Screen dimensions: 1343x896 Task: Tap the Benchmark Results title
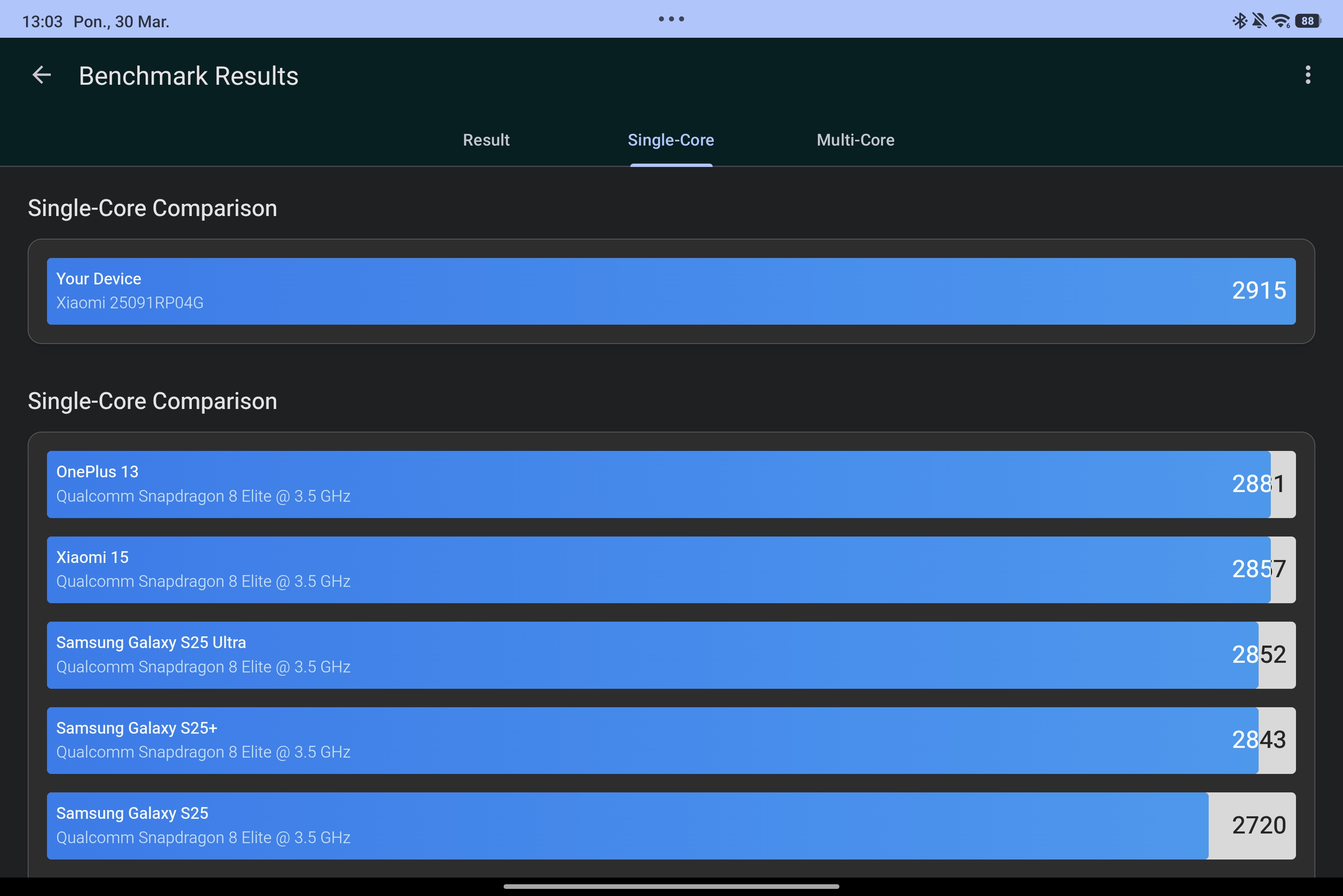(189, 76)
